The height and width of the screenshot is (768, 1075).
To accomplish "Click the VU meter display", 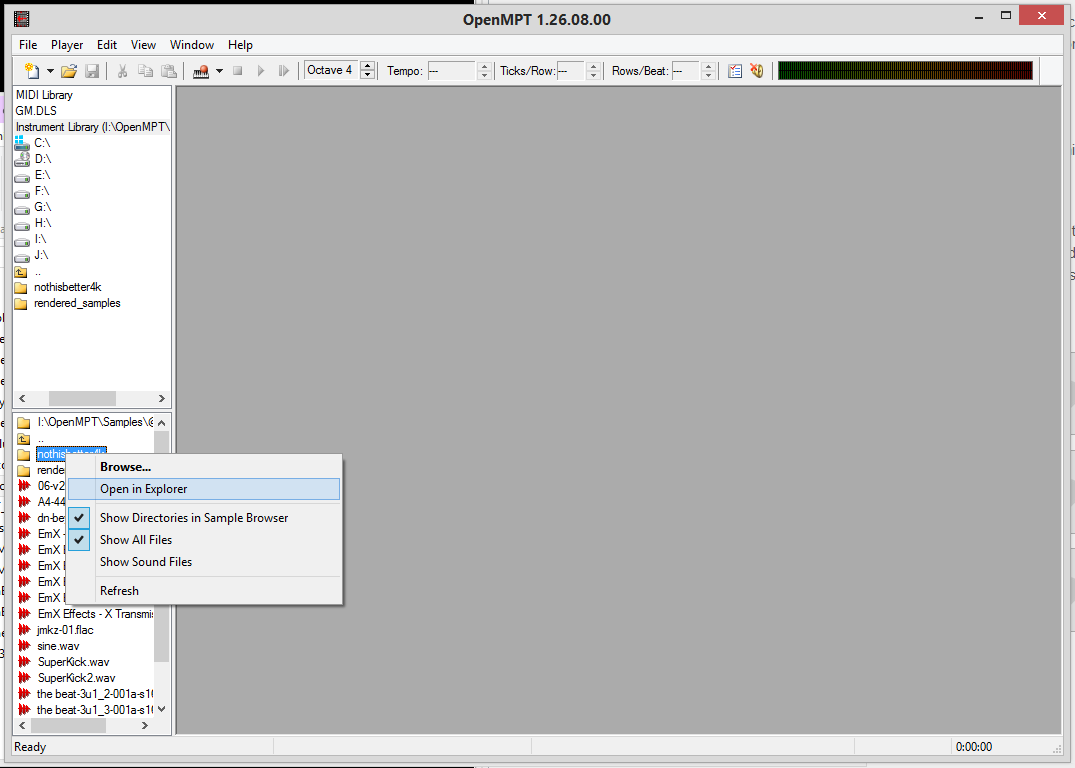I will coord(905,71).
